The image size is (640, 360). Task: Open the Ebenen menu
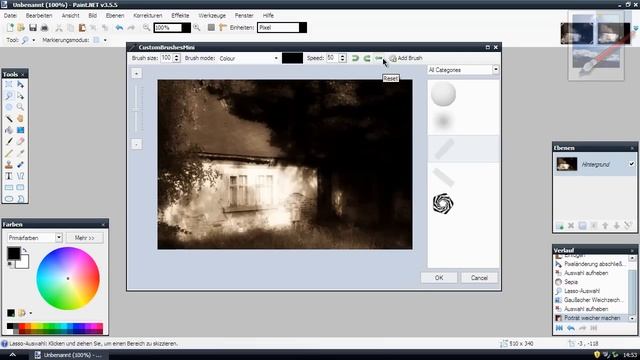tap(115, 16)
